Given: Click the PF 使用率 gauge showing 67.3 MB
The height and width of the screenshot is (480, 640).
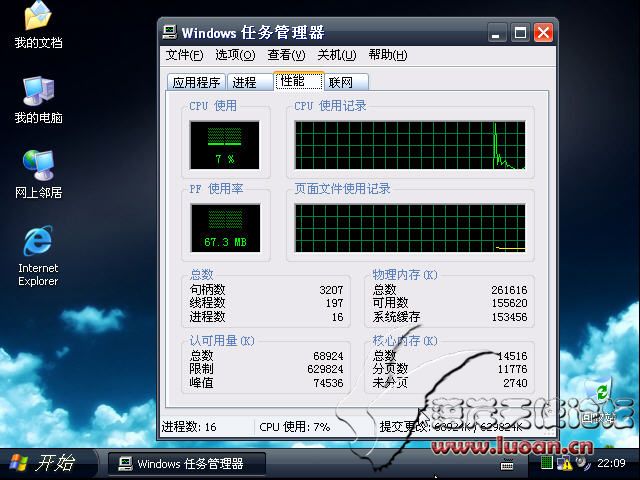Looking at the screenshot, I should coord(225,228).
